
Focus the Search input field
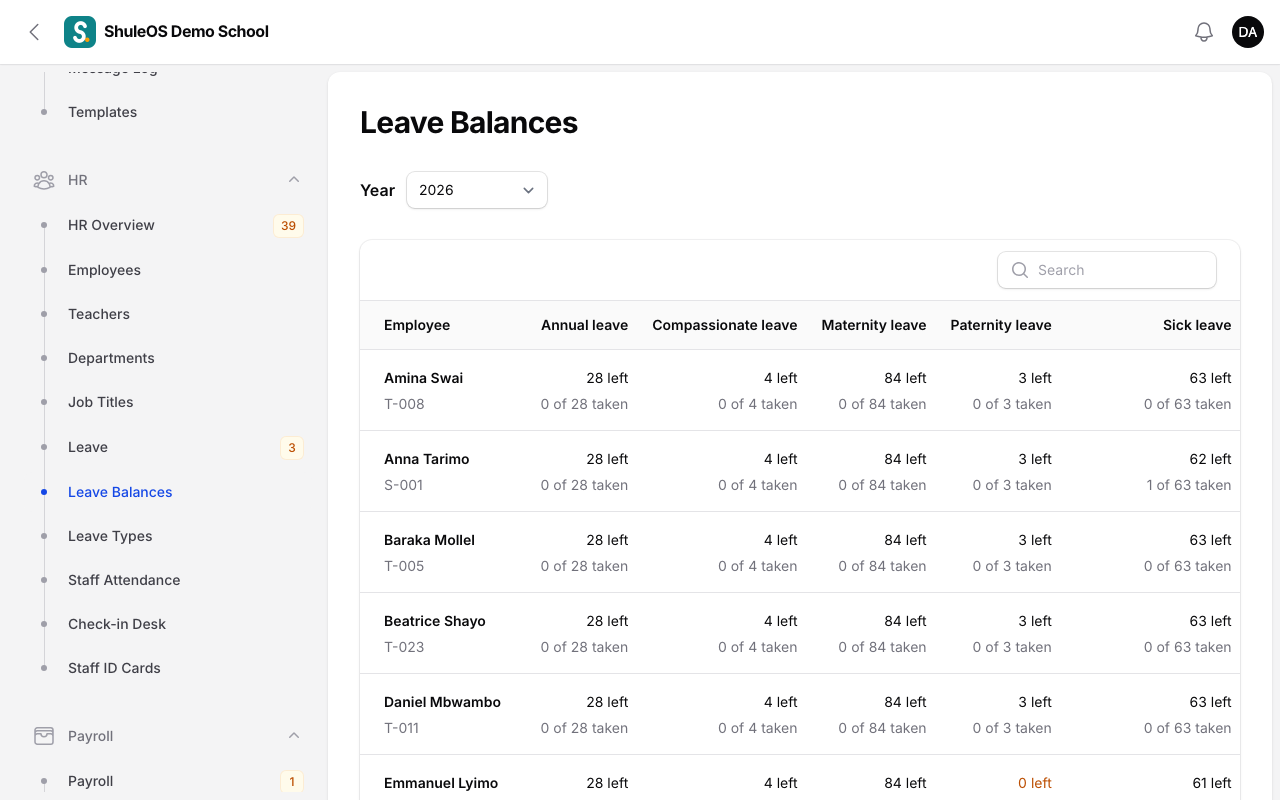[1107, 270]
